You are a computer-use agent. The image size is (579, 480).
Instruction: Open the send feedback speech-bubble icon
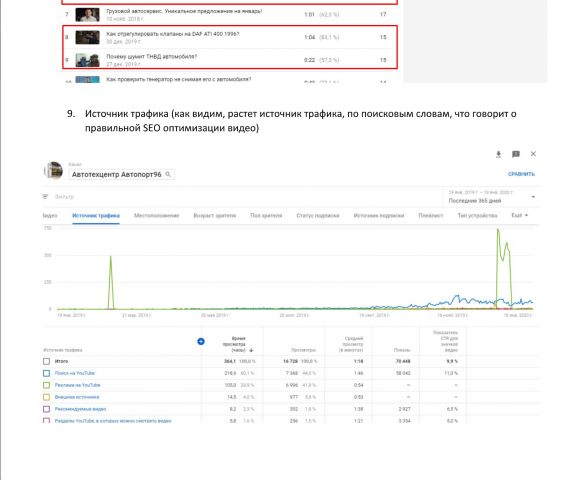click(516, 154)
